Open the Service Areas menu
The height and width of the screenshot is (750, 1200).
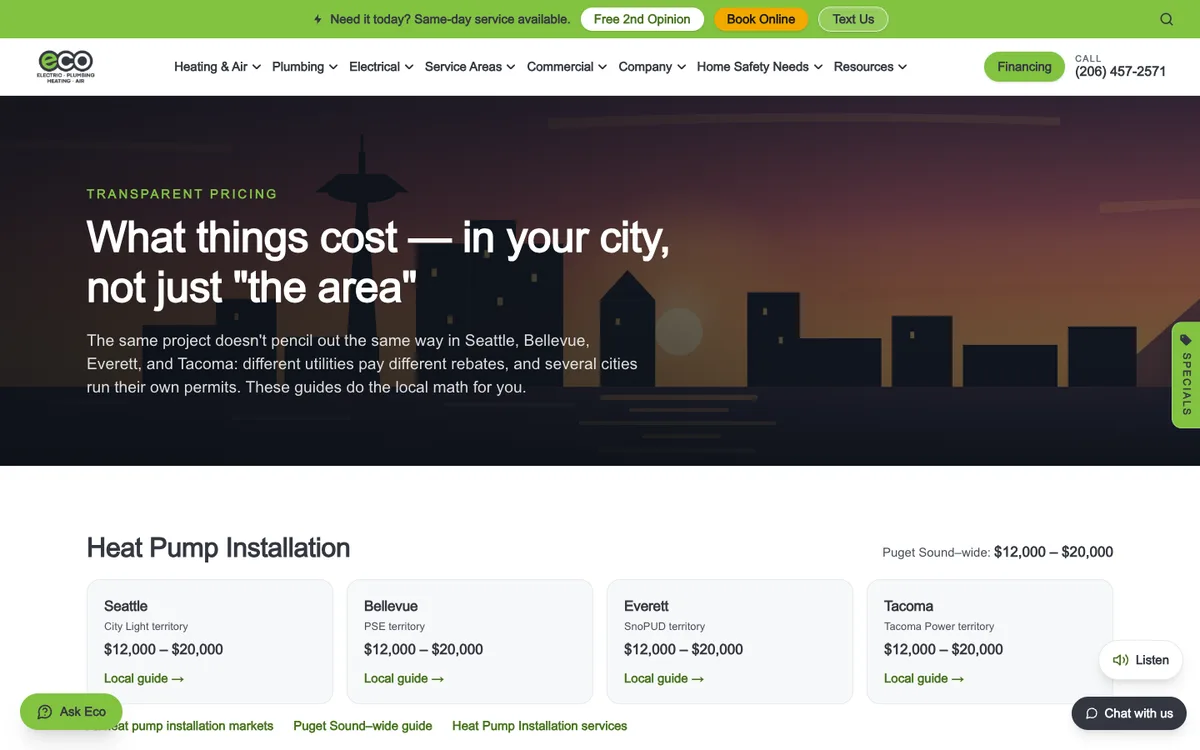[470, 67]
